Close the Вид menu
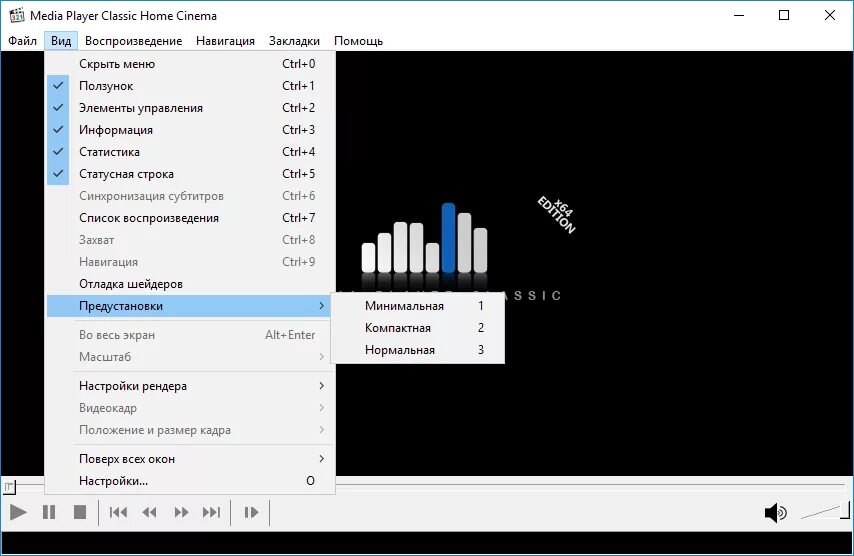854x556 pixels. pyautogui.click(x=61, y=41)
